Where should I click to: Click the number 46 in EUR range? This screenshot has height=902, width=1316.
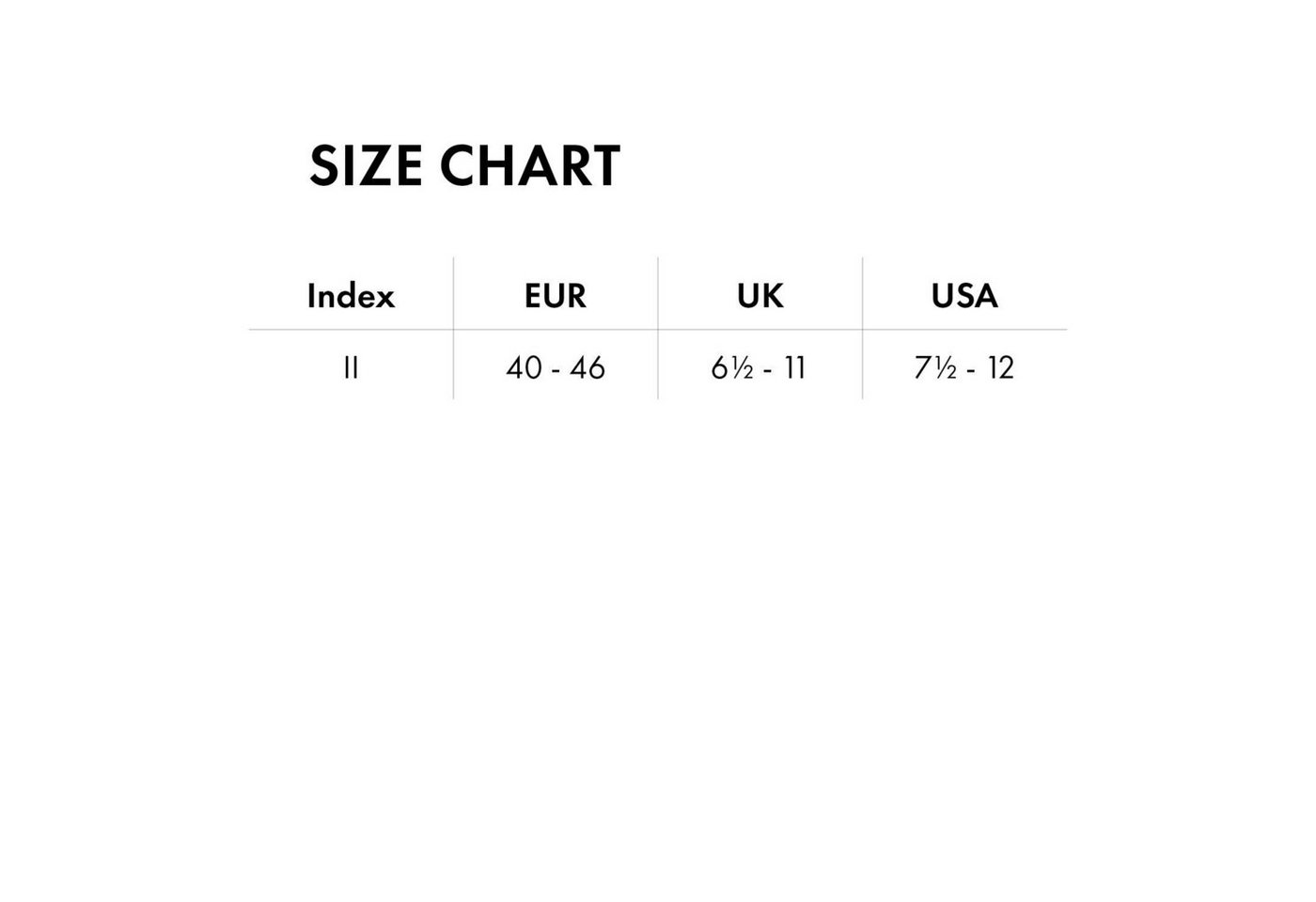click(x=587, y=367)
